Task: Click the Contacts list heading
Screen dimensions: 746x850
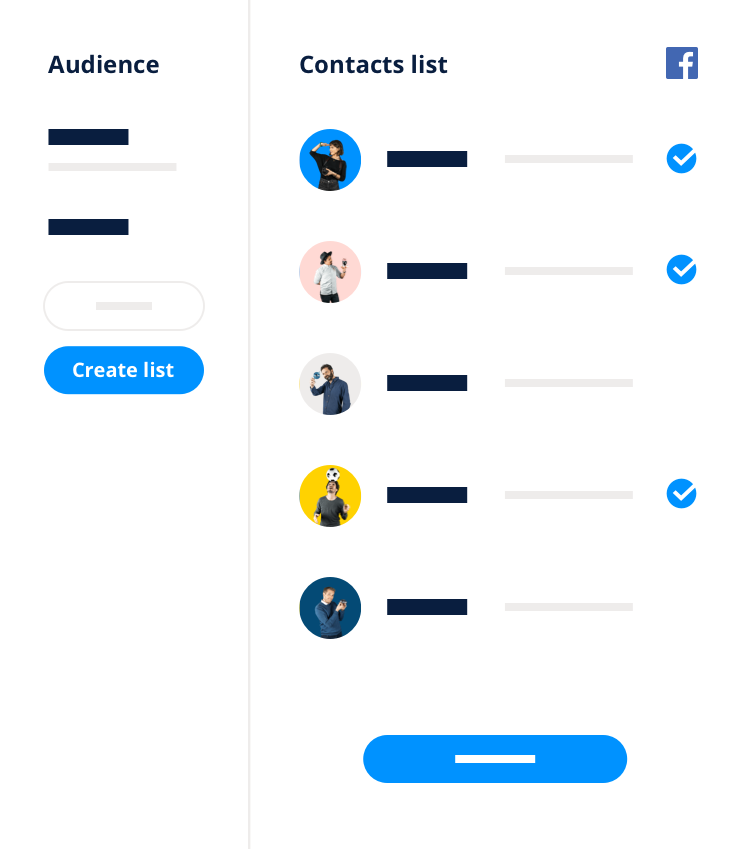Action: tap(374, 65)
